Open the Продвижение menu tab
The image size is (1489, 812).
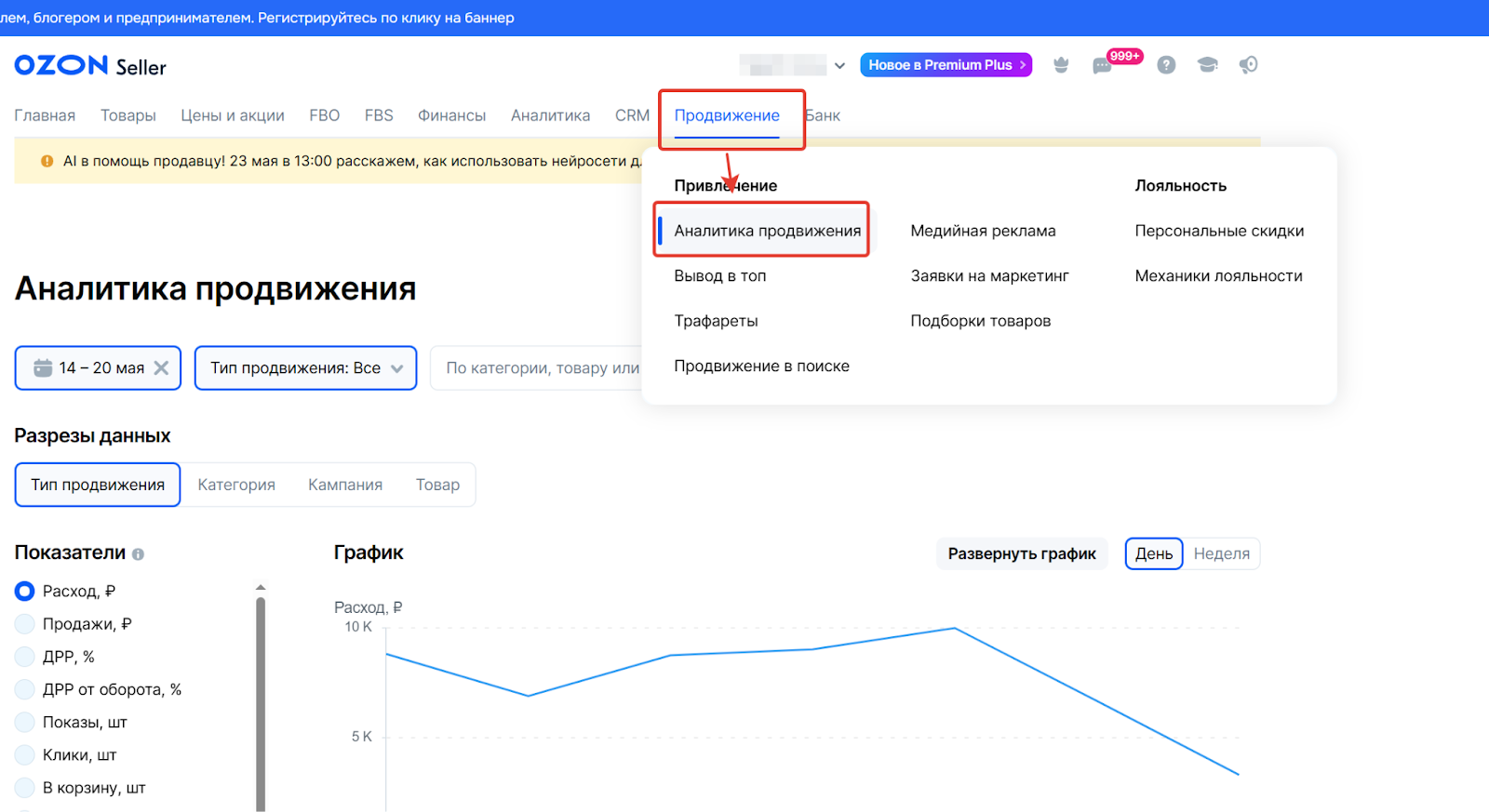pyautogui.click(x=727, y=115)
